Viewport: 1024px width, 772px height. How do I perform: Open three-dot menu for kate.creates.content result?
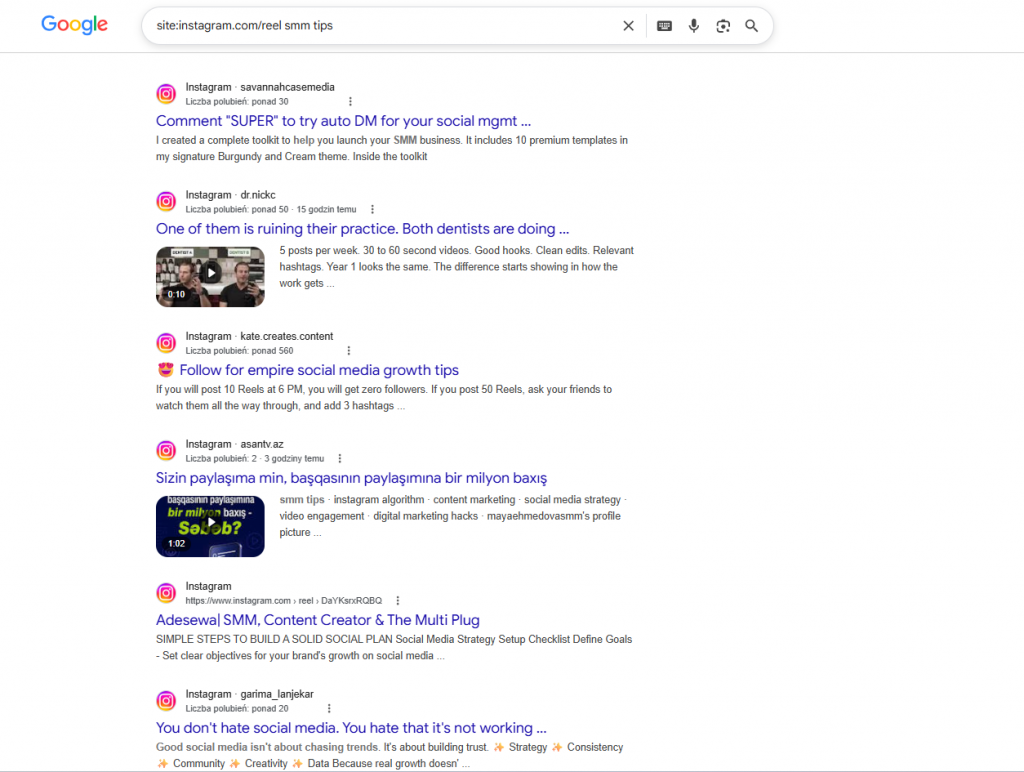point(349,351)
